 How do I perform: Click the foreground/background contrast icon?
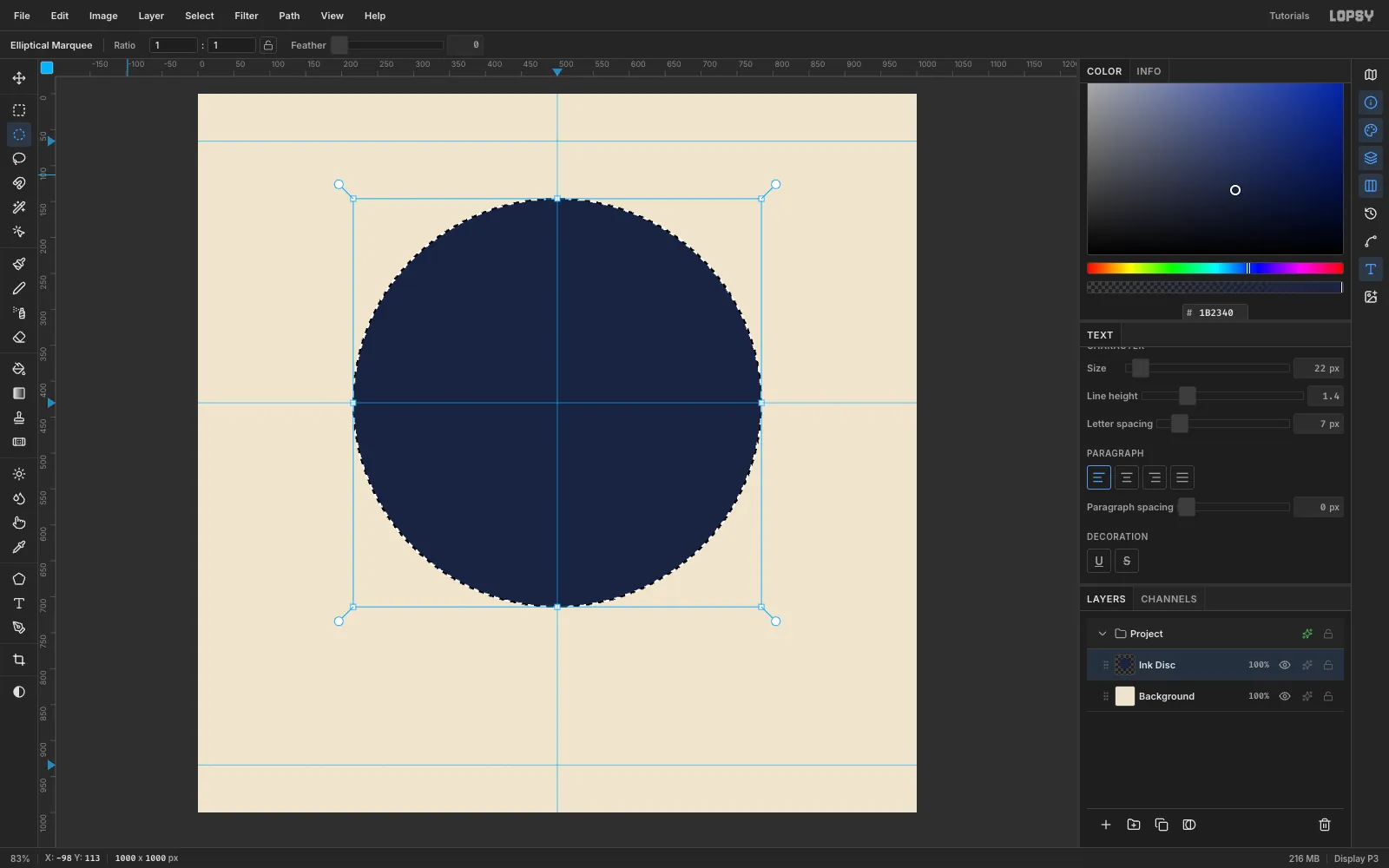pyautogui.click(x=19, y=692)
